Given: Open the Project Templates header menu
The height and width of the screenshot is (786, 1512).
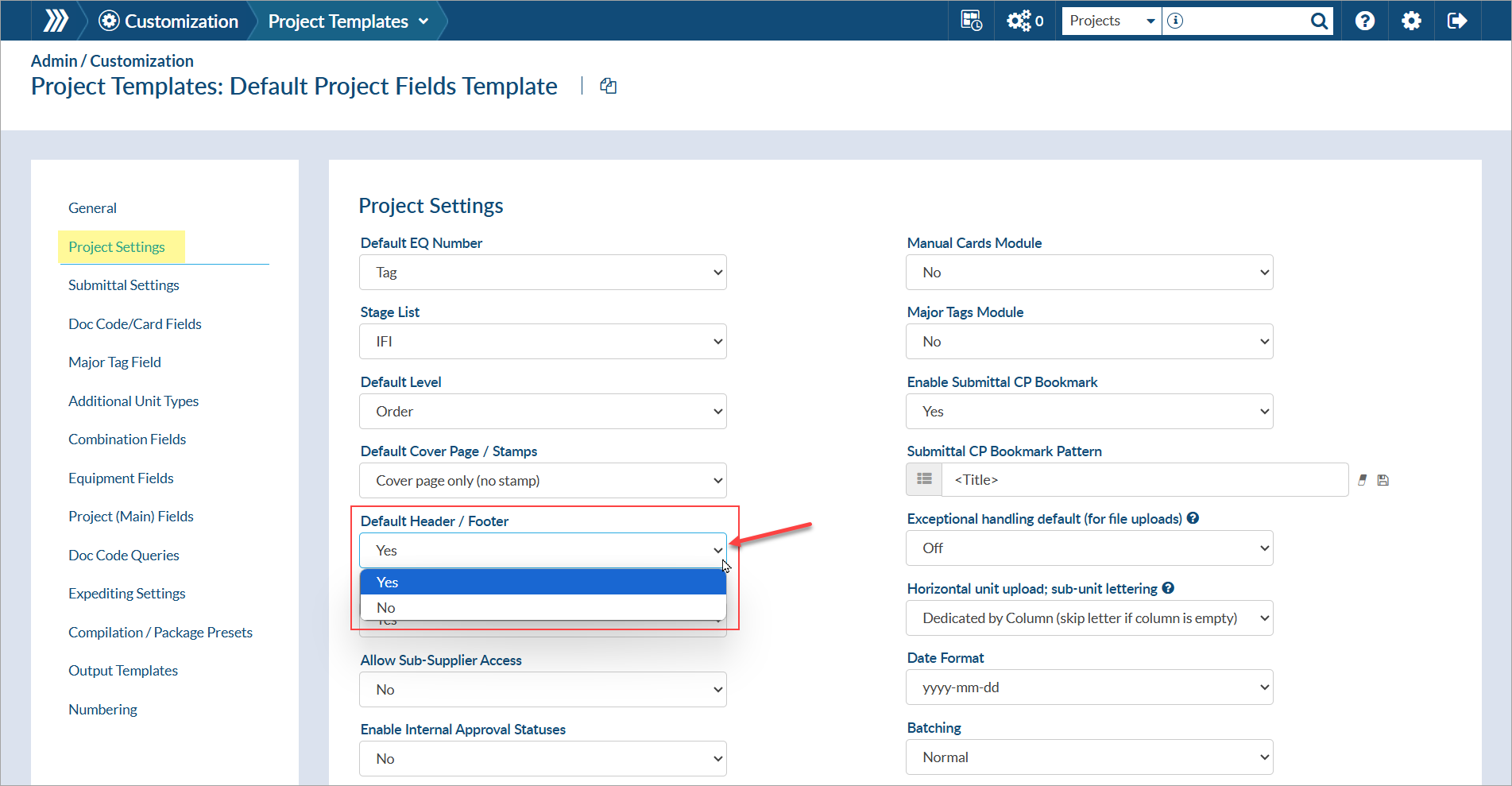Looking at the screenshot, I should click(348, 21).
